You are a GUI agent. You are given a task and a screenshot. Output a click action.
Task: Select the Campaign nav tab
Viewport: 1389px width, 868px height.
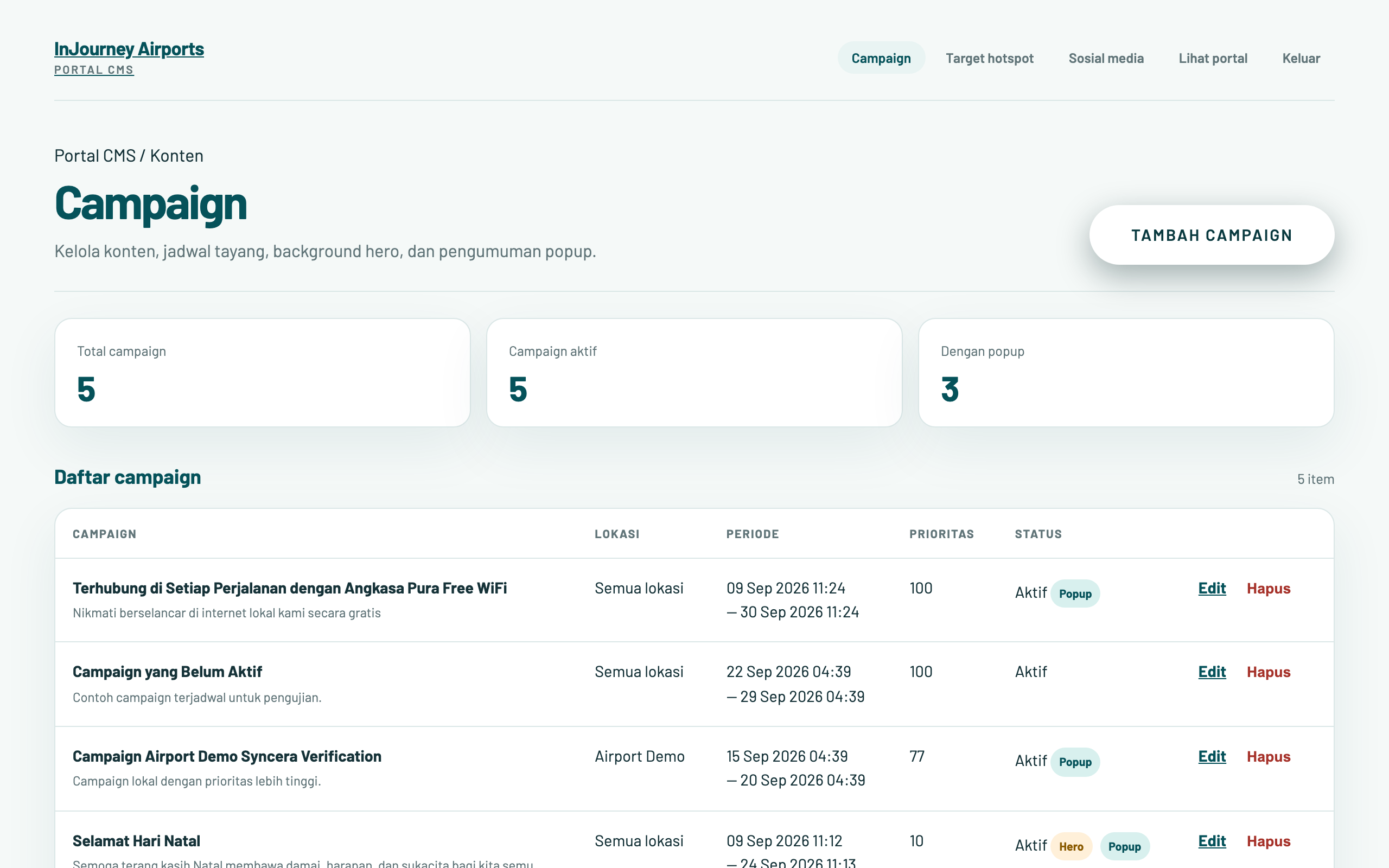pos(881,58)
